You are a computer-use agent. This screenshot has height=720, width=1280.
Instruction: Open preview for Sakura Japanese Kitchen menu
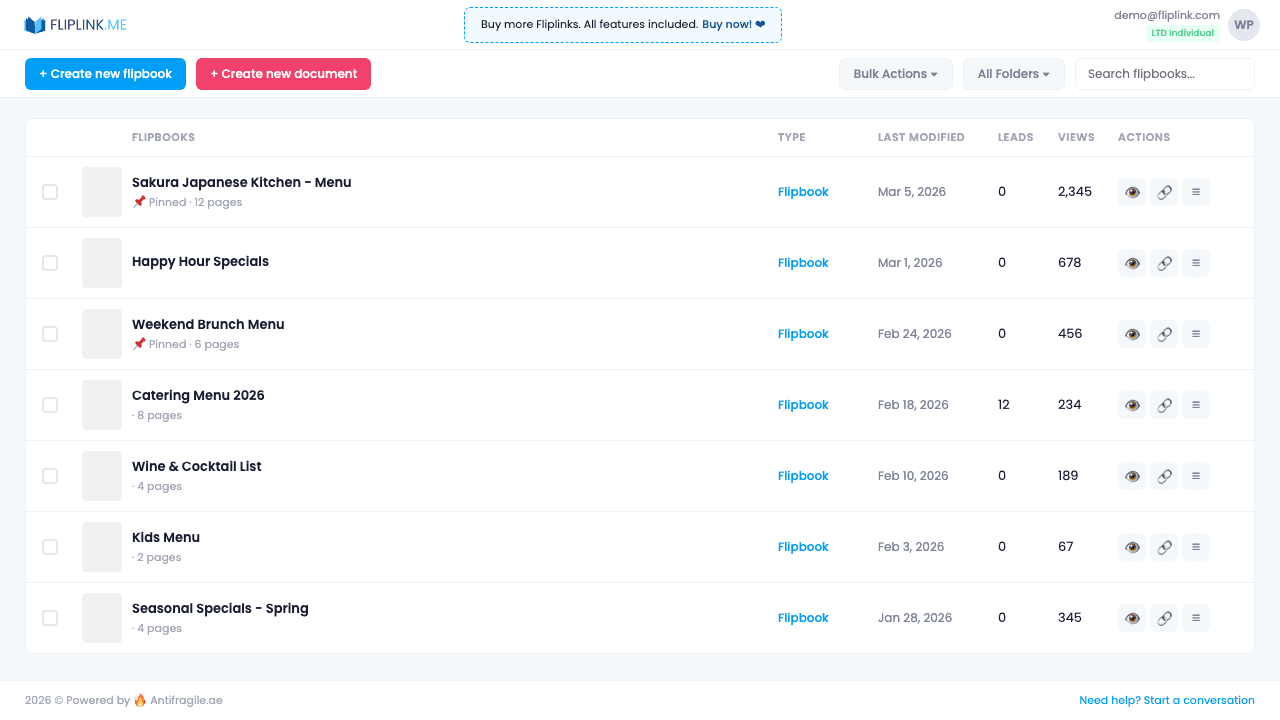tap(1131, 191)
